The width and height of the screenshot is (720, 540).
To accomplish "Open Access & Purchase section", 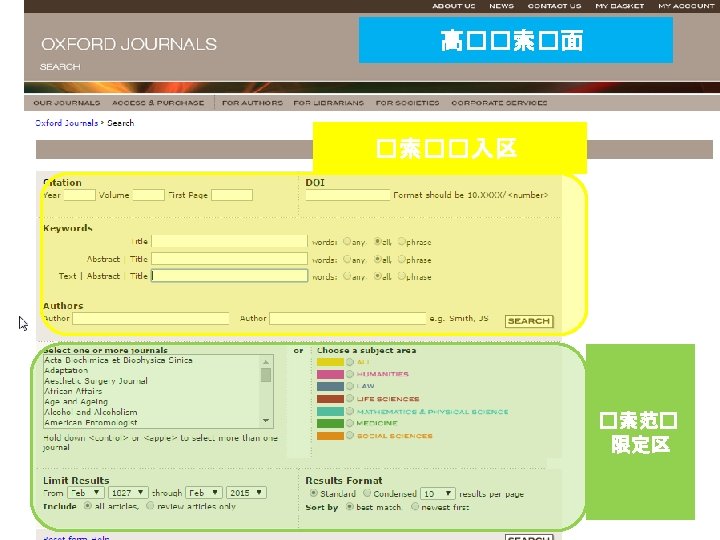I will 158,103.
